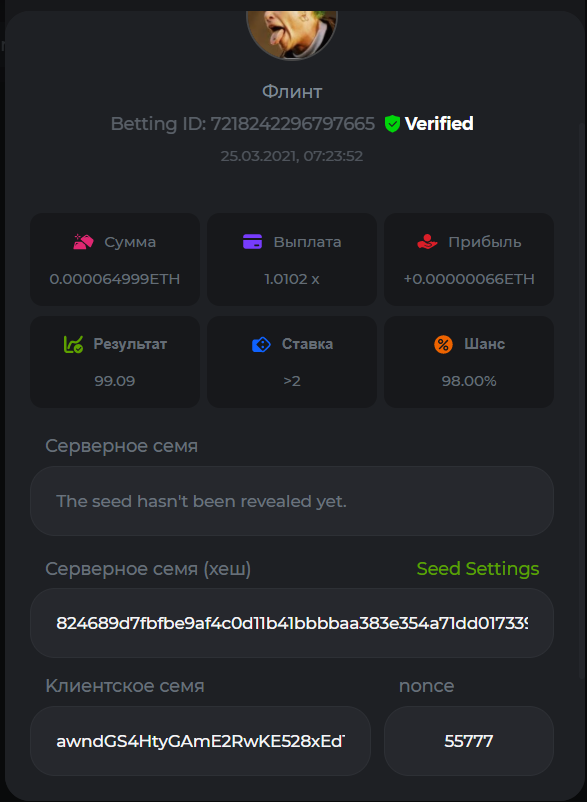Image resolution: width=587 pixels, height=802 pixels.
Task: Click the Шанс 98.00% card
Action: 469,362
